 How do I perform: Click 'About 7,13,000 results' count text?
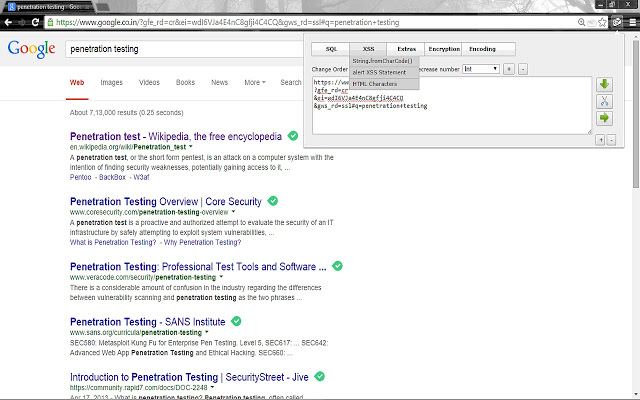point(127,113)
